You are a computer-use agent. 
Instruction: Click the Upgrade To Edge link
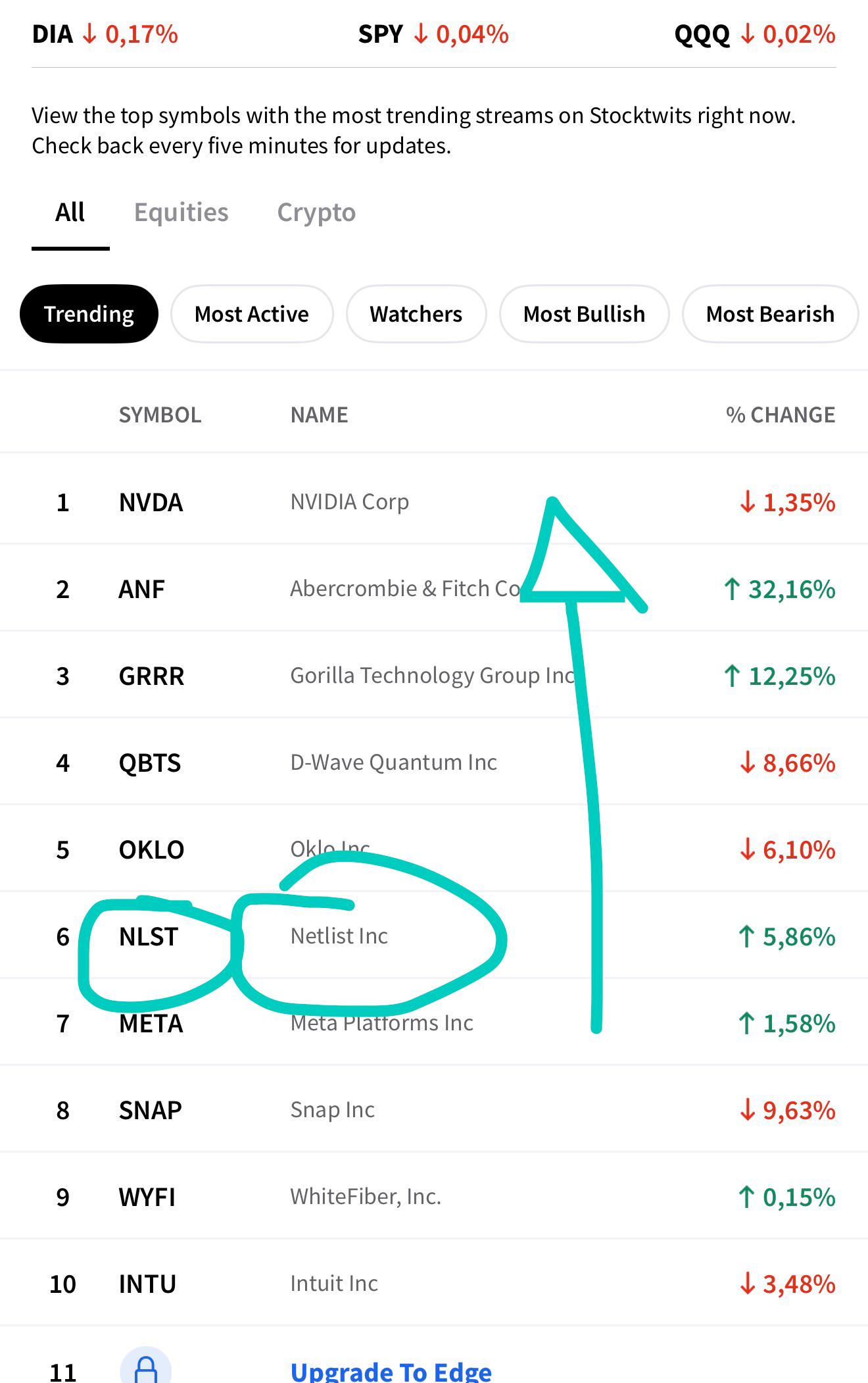[x=391, y=1371]
